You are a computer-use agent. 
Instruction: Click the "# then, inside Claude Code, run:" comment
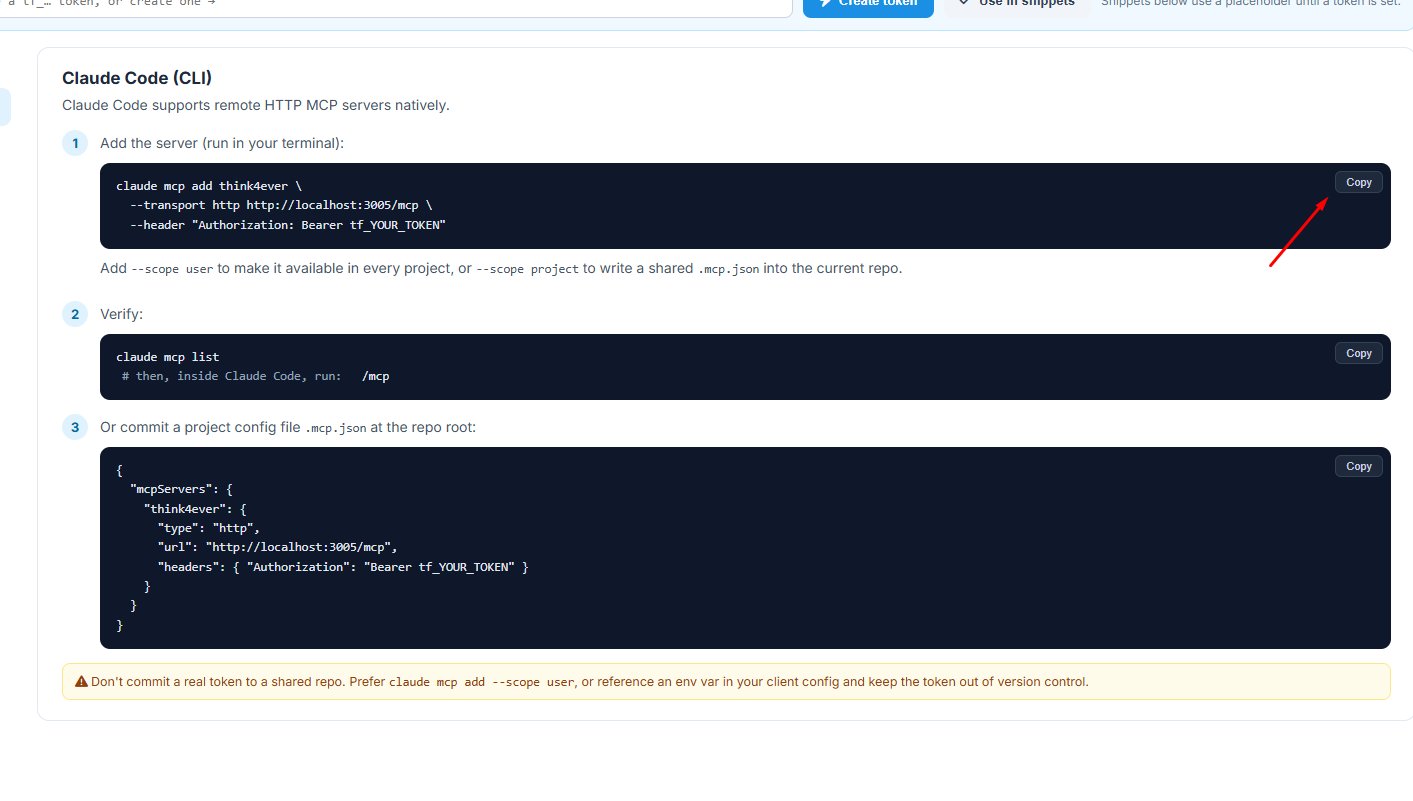(x=232, y=376)
